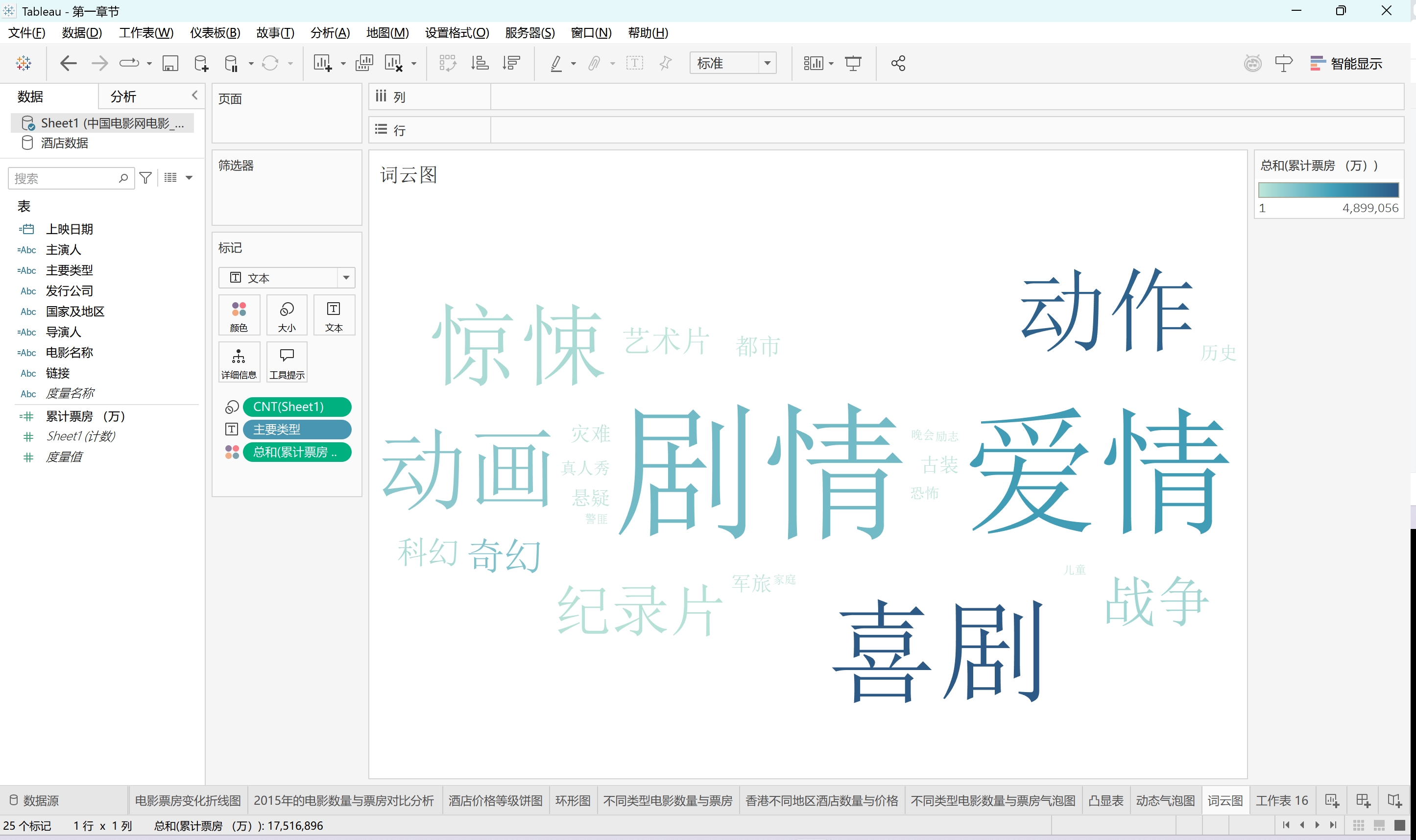Image resolution: width=1416 pixels, height=840 pixels.
Task: Click the New Worksheet icon at bottom
Action: pyautogui.click(x=1332, y=800)
